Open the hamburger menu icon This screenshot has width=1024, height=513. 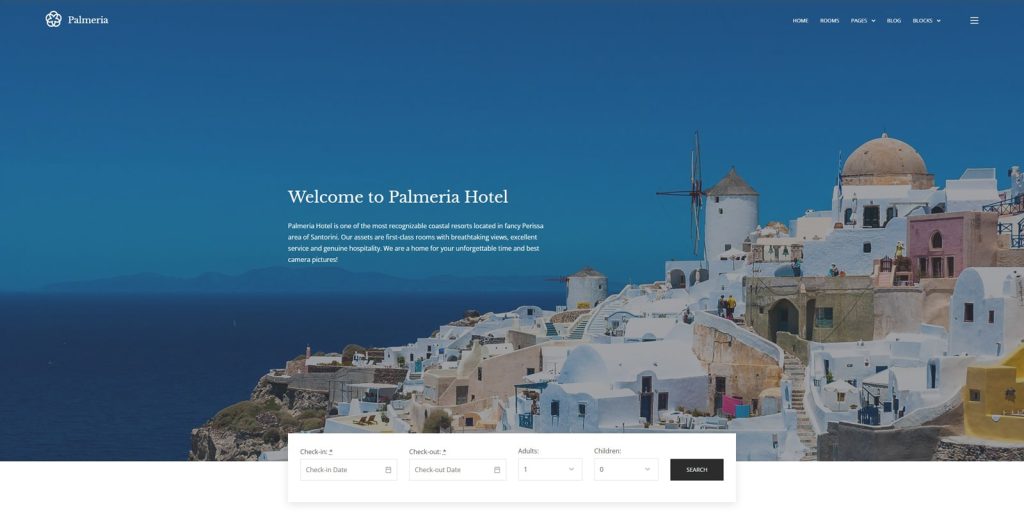[x=974, y=21]
